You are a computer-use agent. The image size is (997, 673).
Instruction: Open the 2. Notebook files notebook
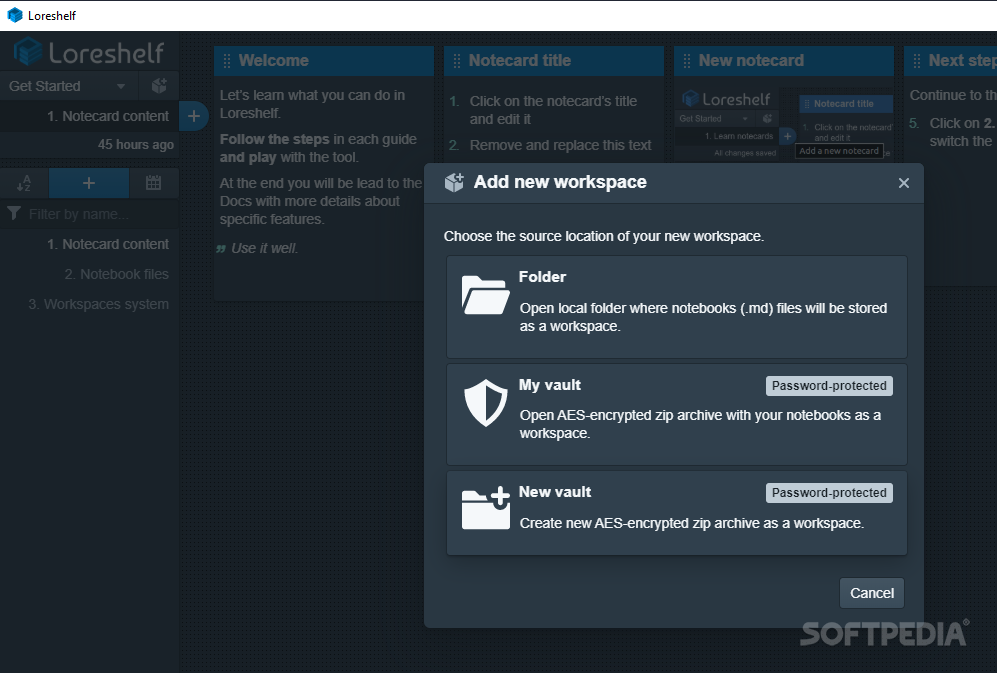click(x=89, y=274)
